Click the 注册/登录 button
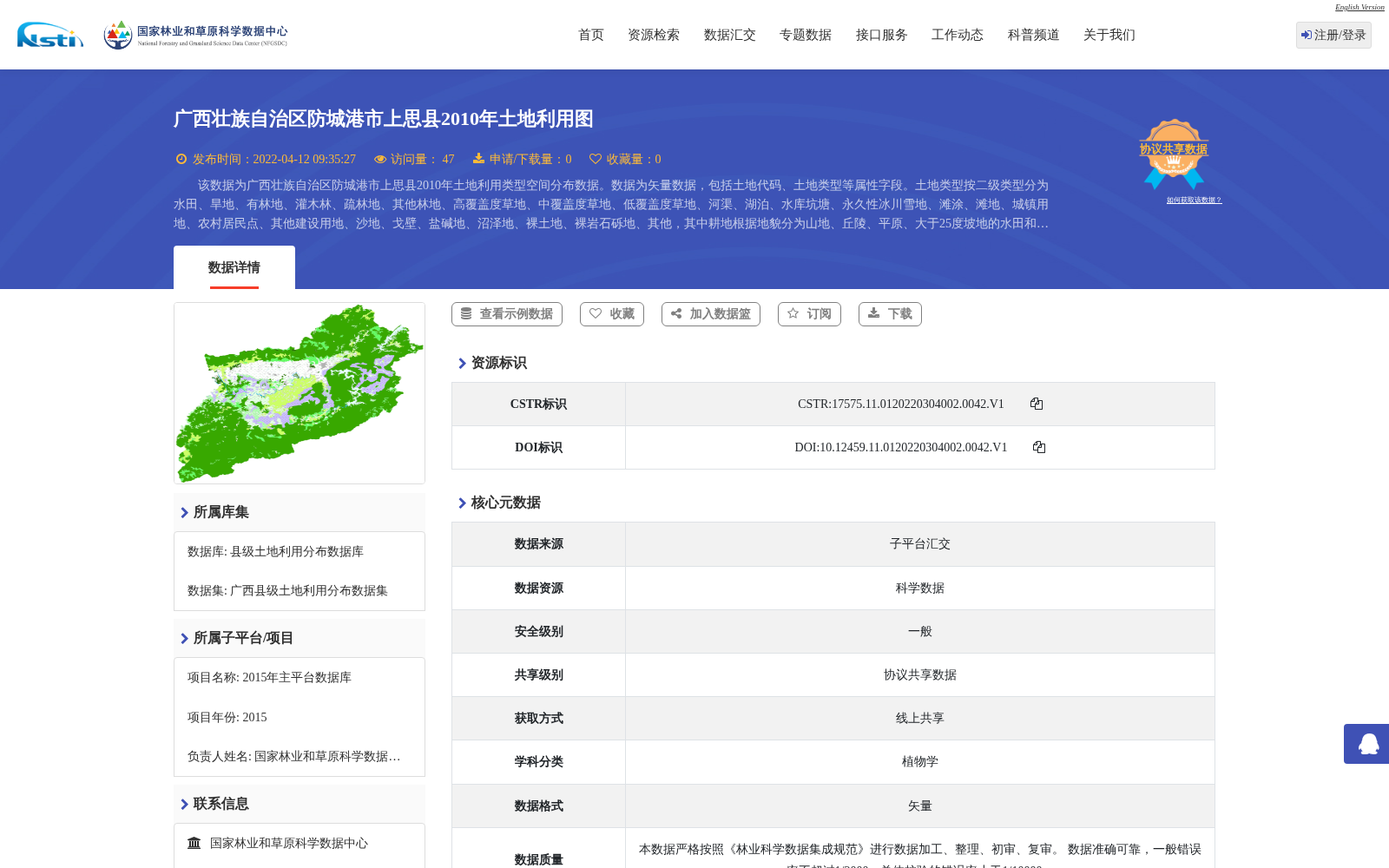Viewport: 1389px width, 868px height. 1333,35
